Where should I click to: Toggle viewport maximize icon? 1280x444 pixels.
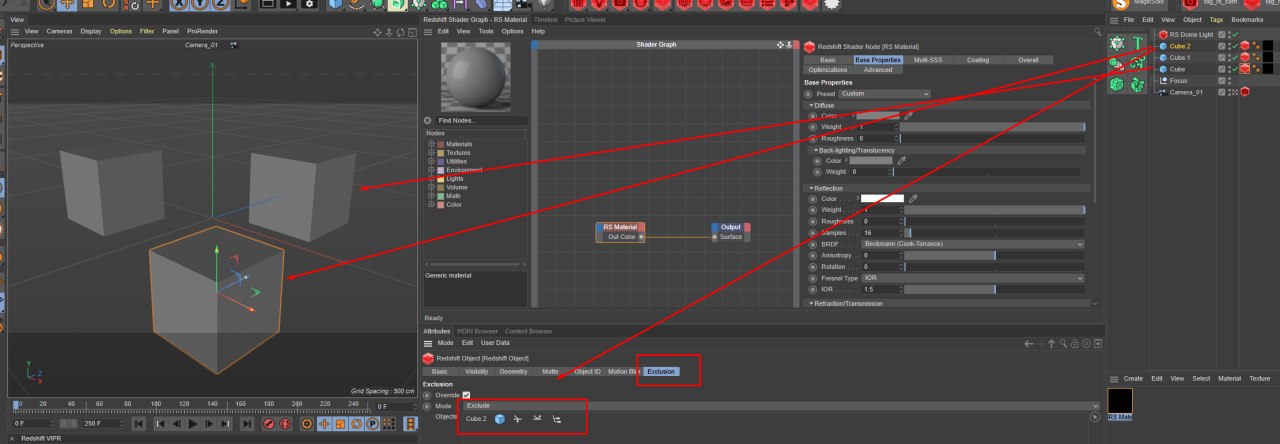[x=412, y=32]
